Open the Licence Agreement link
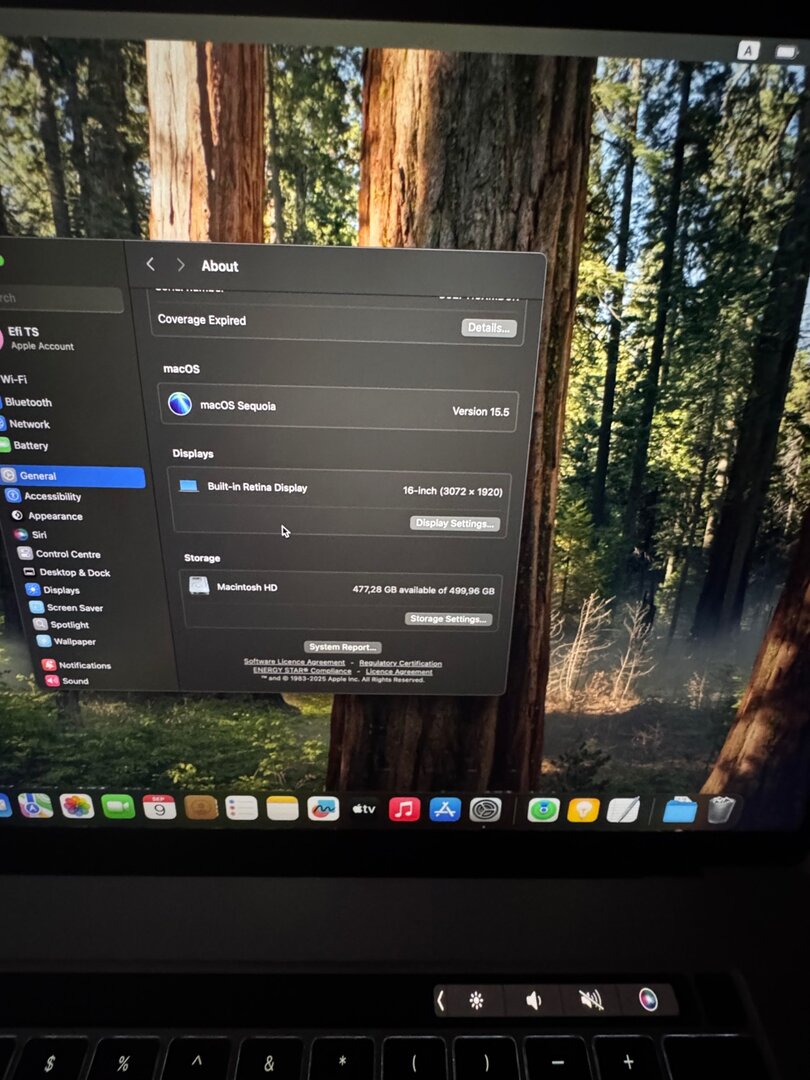 tap(399, 672)
